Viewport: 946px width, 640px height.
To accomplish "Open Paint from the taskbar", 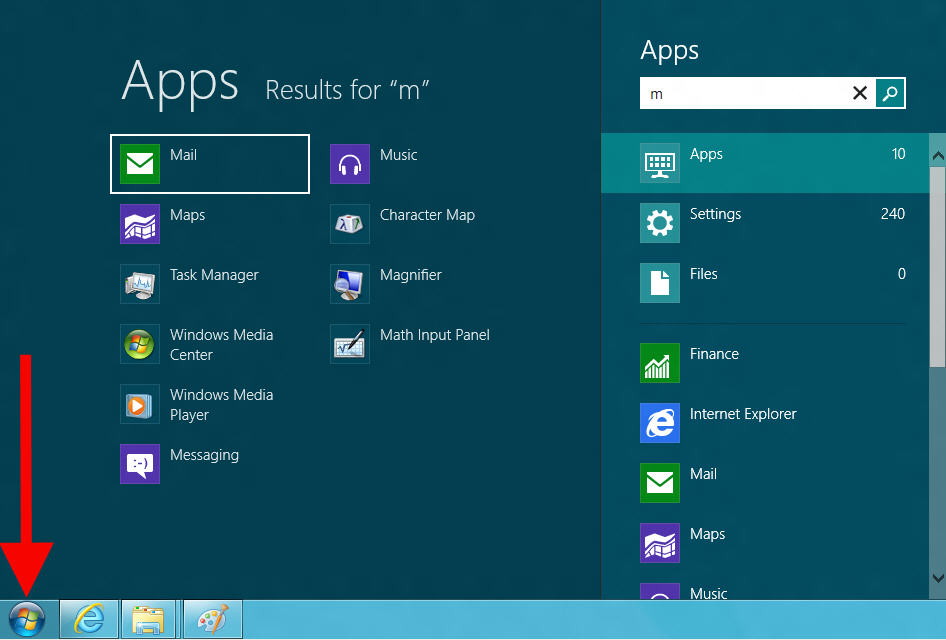I will tap(212, 619).
